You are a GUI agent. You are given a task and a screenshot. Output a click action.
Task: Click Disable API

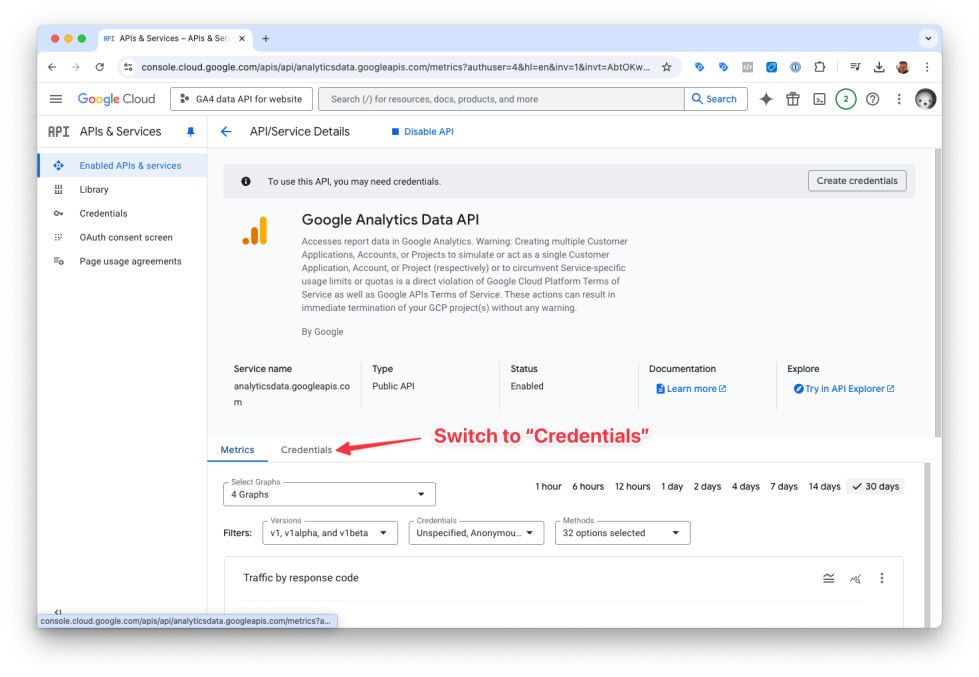tap(422, 132)
